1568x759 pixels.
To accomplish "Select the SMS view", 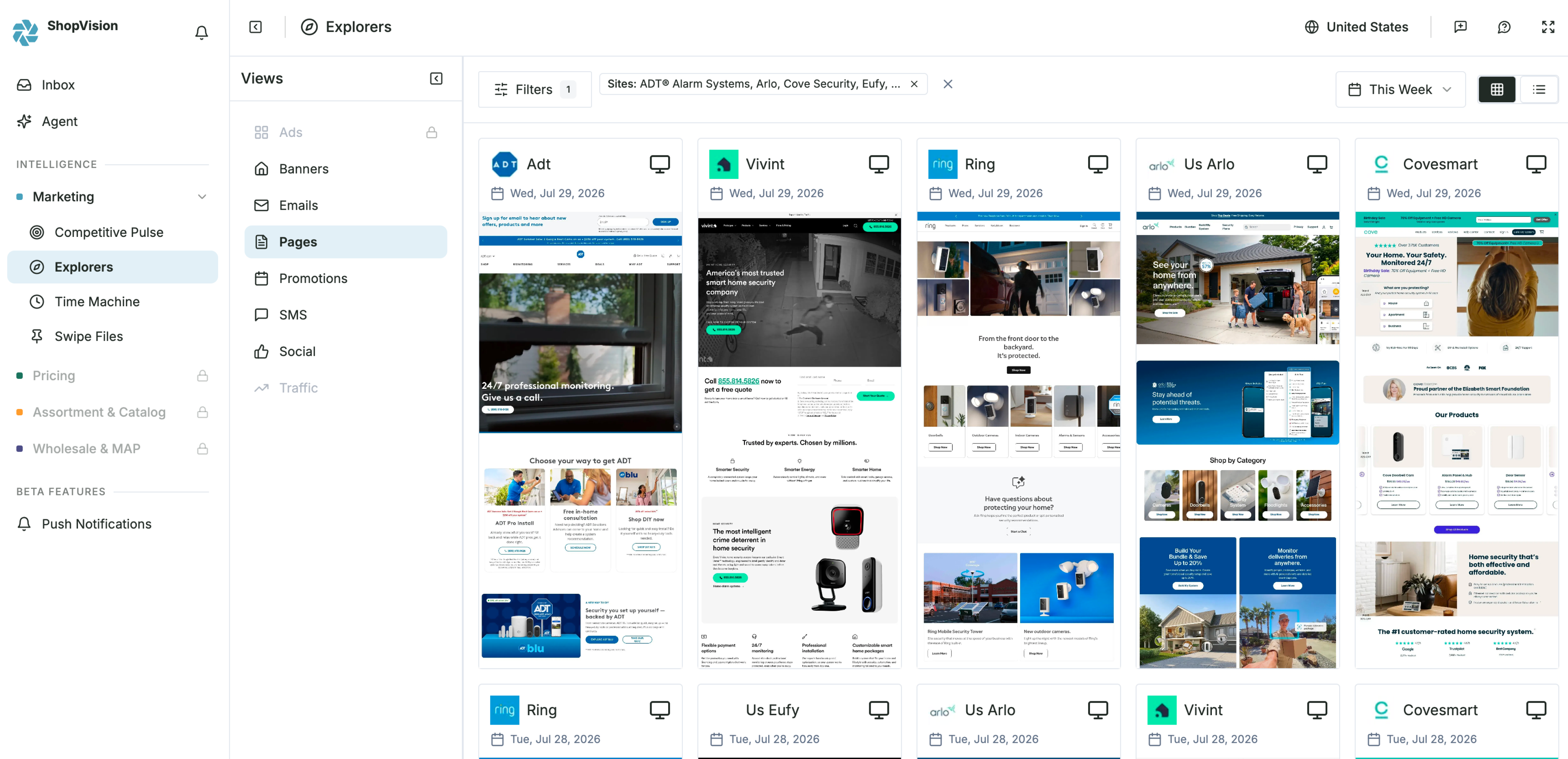I will click(346, 315).
